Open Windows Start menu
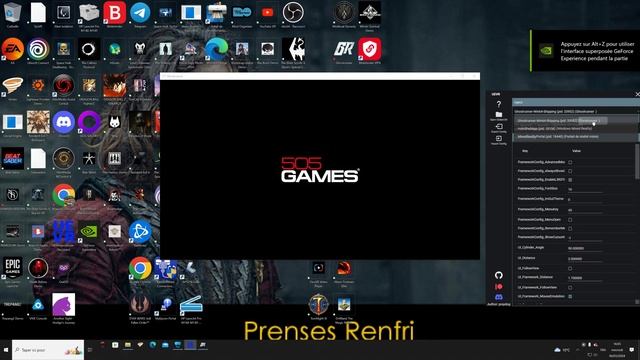 pos(6,350)
